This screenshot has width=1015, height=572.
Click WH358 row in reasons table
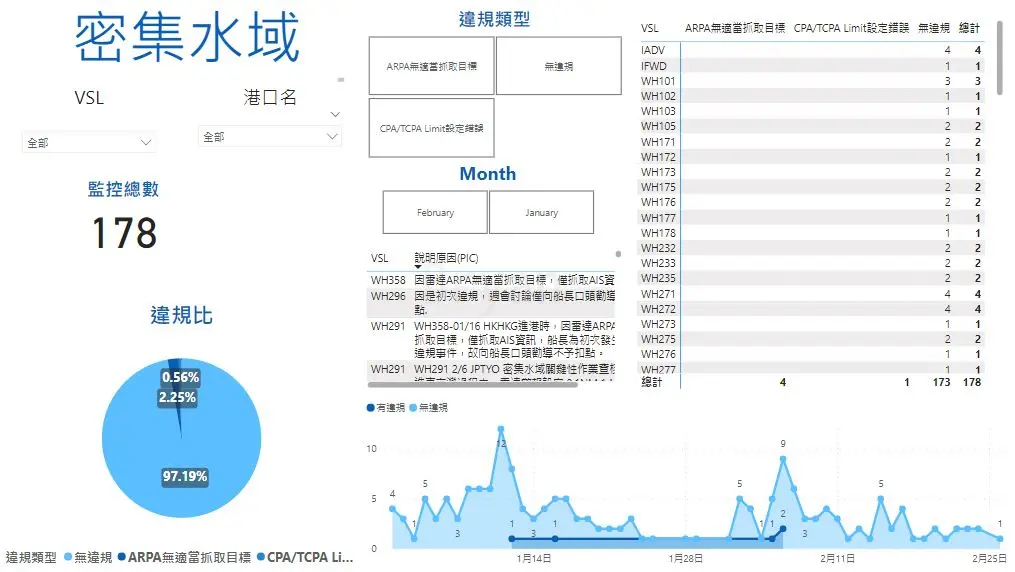point(492,280)
